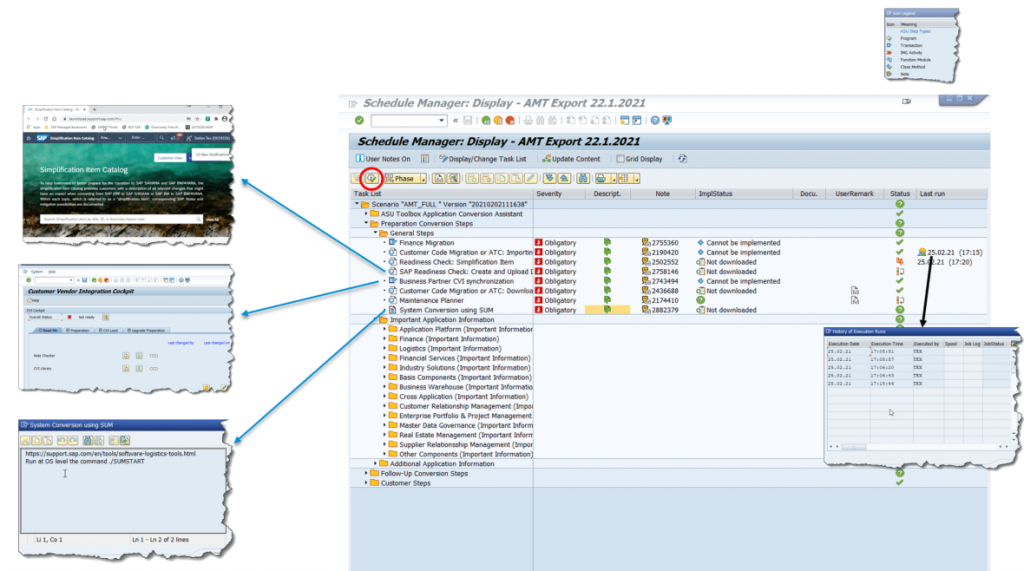The width and height of the screenshot is (1024, 571).
Task: Collapse the Preparation Conversion Steps folder
Action: (x=366, y=223)
